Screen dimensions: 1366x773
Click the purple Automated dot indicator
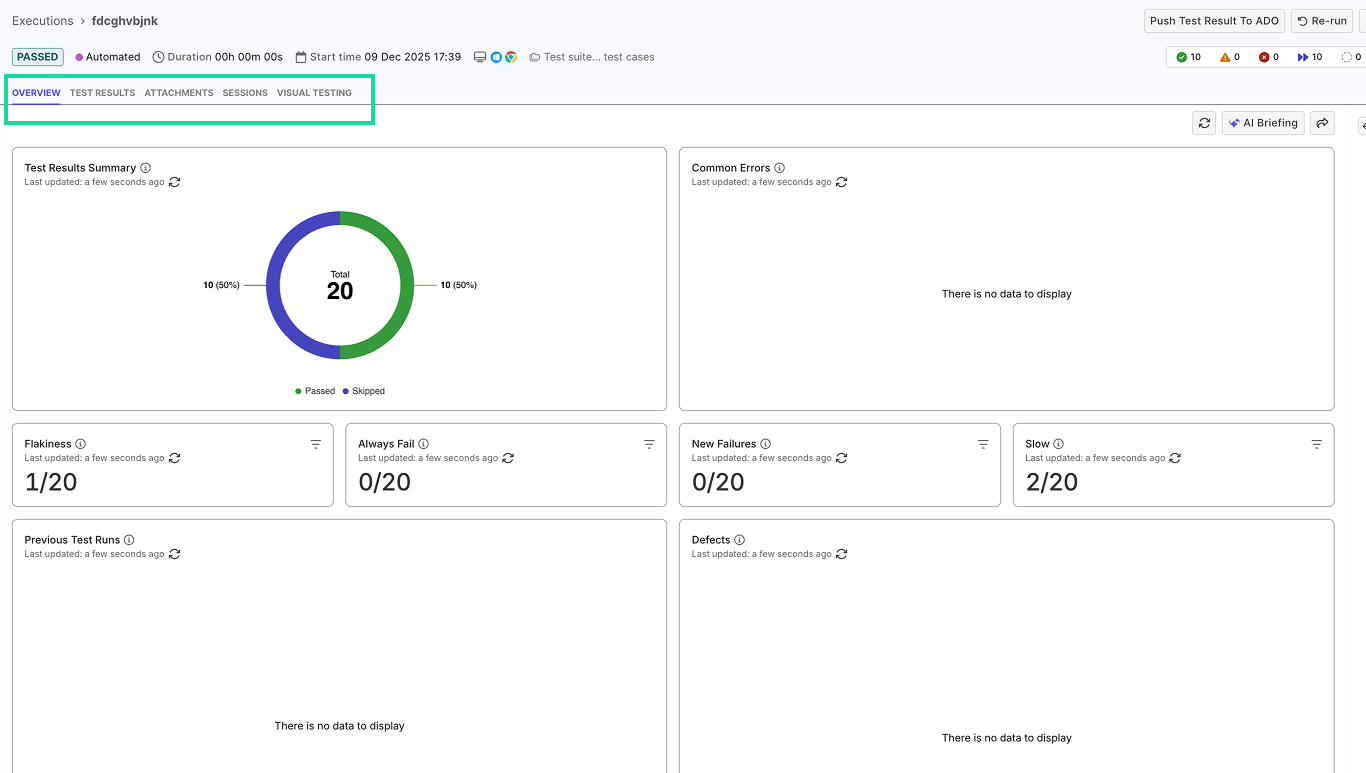tap(79, 57)
